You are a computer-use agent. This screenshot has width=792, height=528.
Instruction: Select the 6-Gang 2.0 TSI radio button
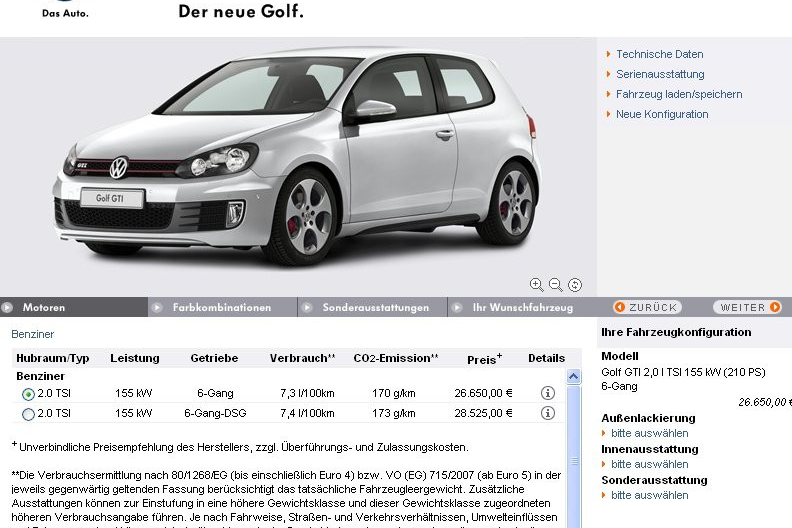click(28, 395)
